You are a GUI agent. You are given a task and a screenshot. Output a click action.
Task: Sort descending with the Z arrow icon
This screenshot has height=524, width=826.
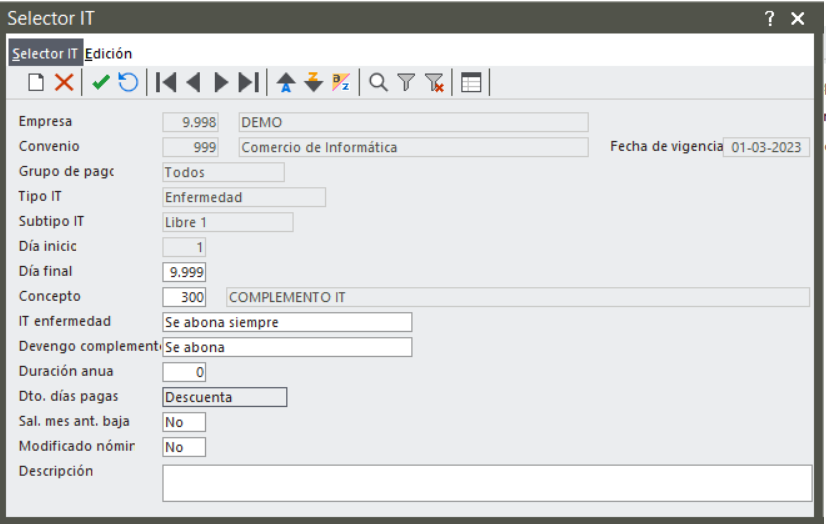313,83
